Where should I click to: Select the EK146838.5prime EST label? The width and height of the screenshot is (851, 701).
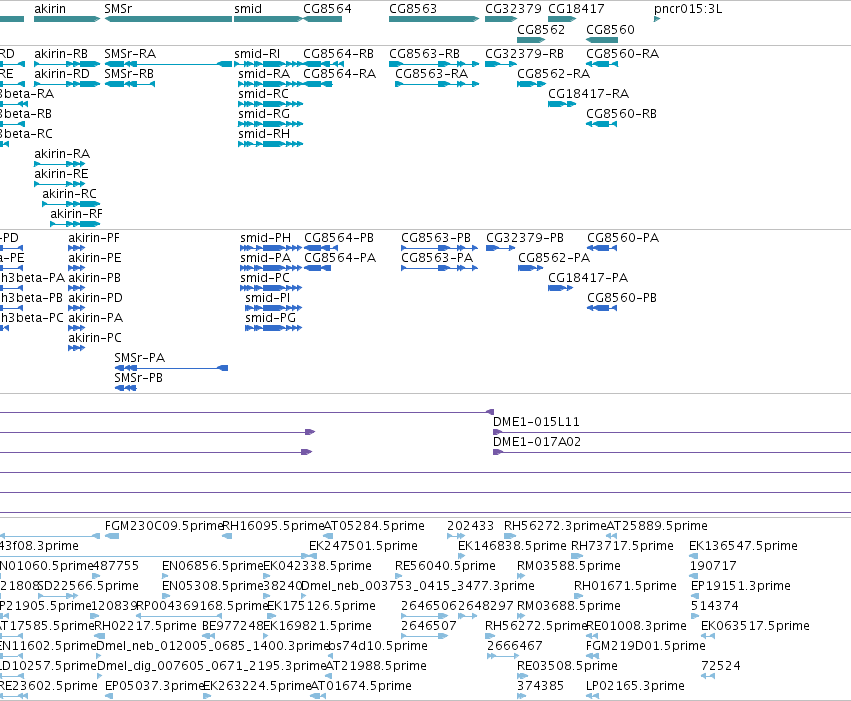(512, 546)
